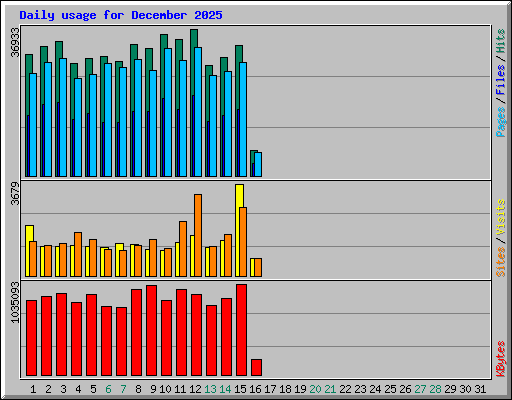Click day label 6 on the x-axis

click(108, 389)
